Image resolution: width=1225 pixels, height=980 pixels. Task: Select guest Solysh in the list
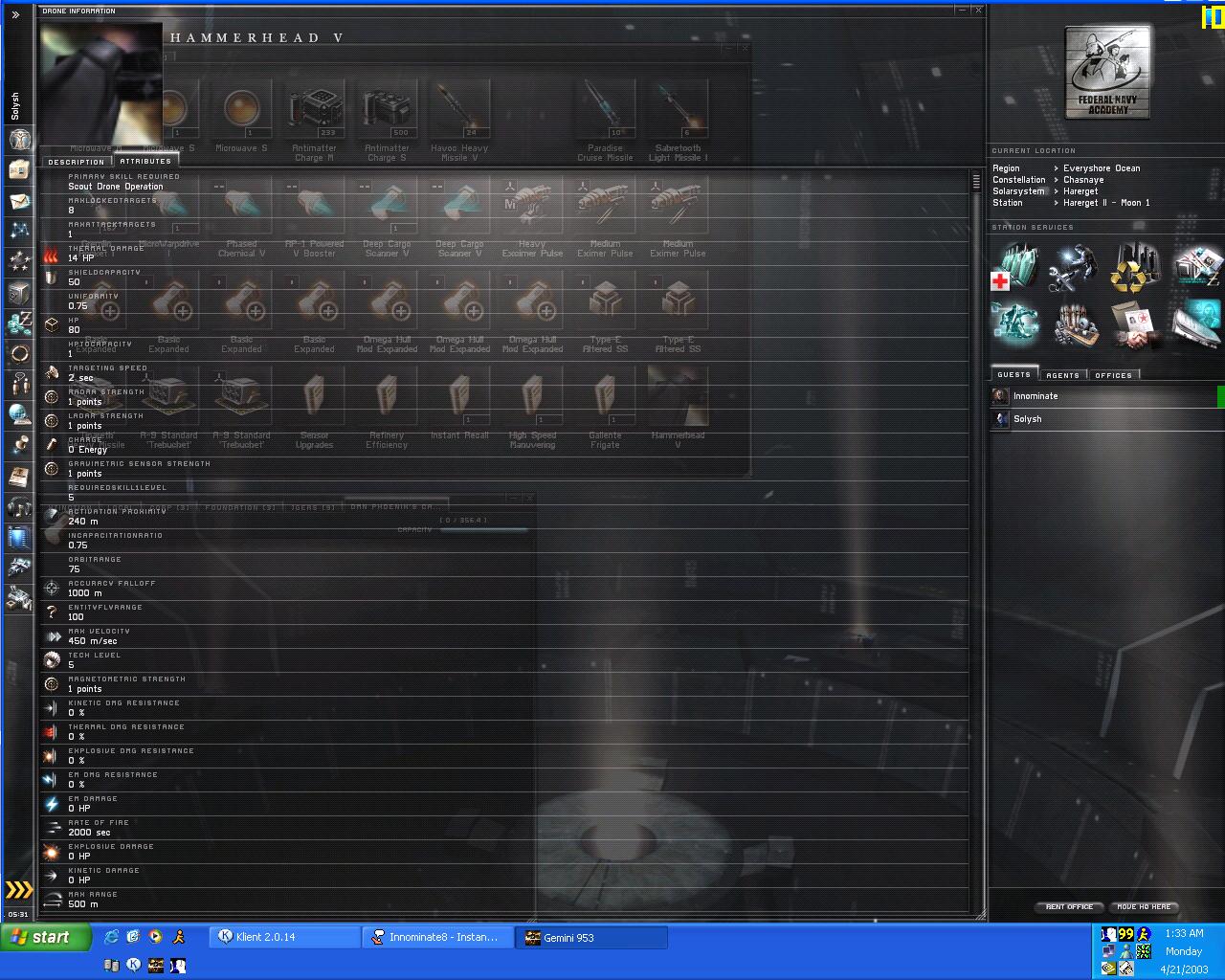click(x=1107, y=418)
